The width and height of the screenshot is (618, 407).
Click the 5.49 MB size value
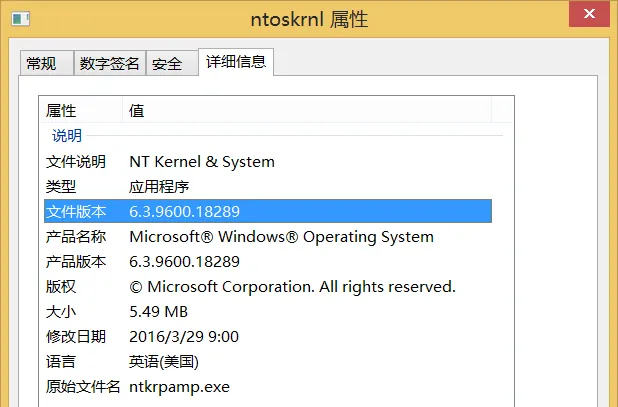point(158,312)
